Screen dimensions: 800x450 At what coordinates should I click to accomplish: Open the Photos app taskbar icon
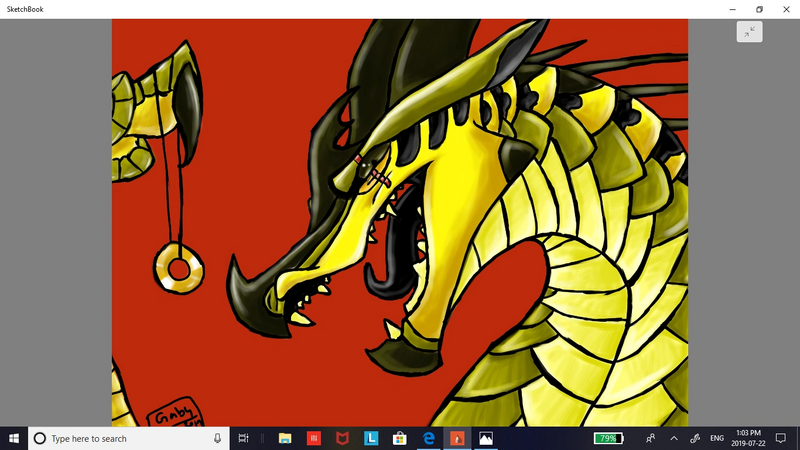coord(486,438)
